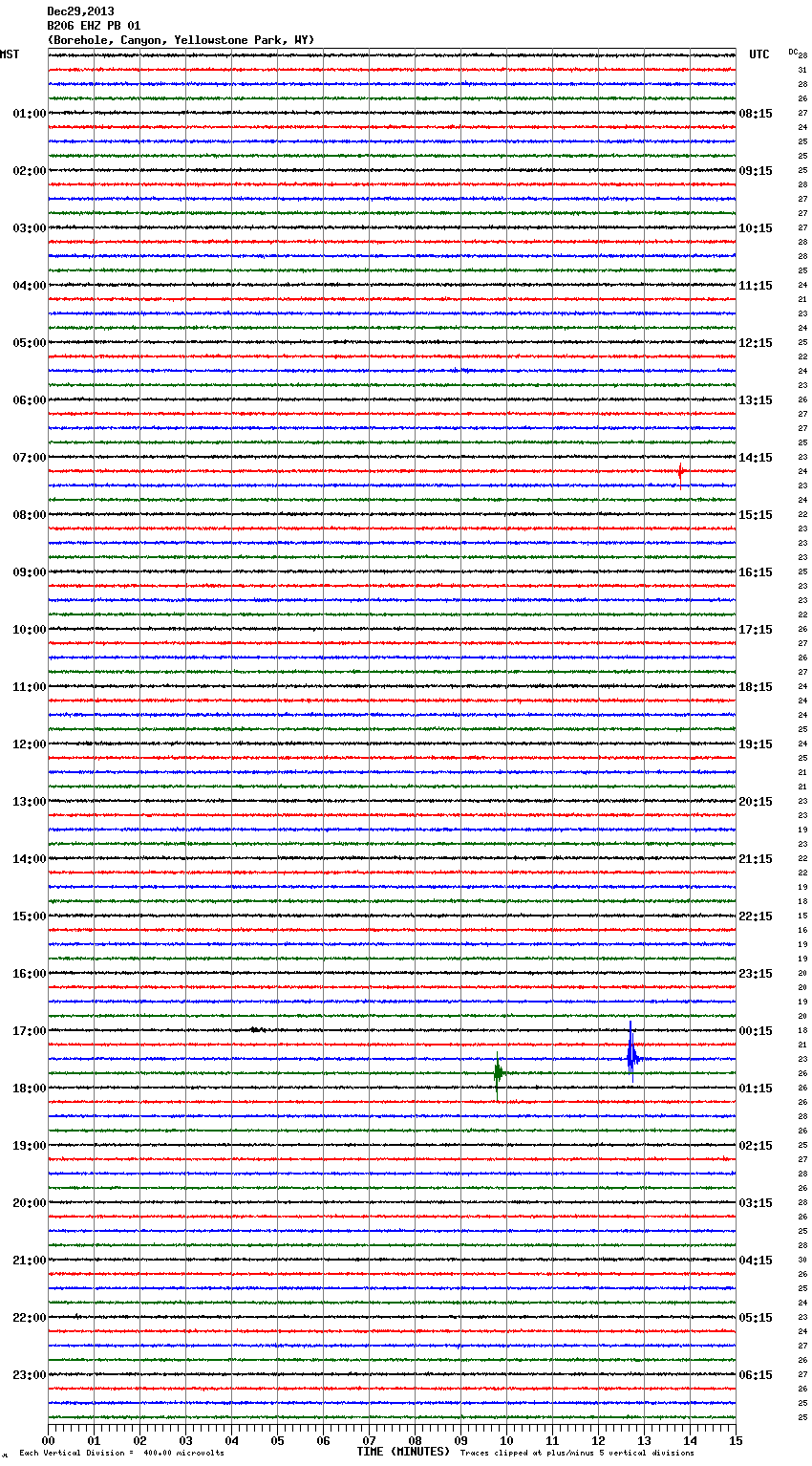Select the 23:15 UTC time label

coord(756,974)
